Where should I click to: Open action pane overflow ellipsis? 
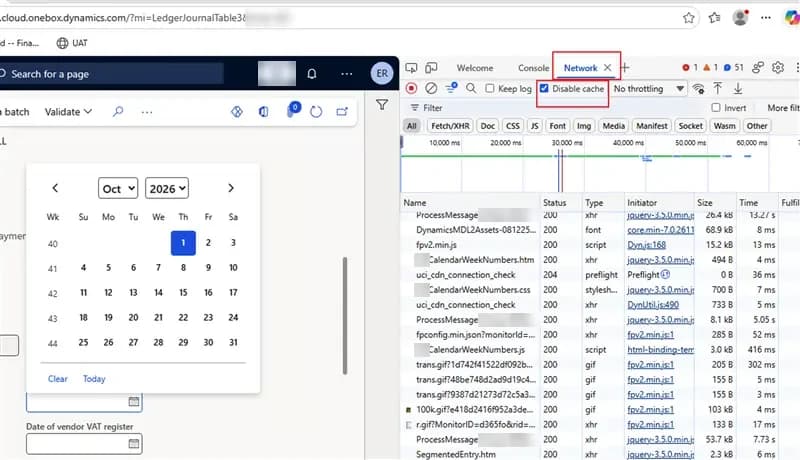[x=147, y=112]
